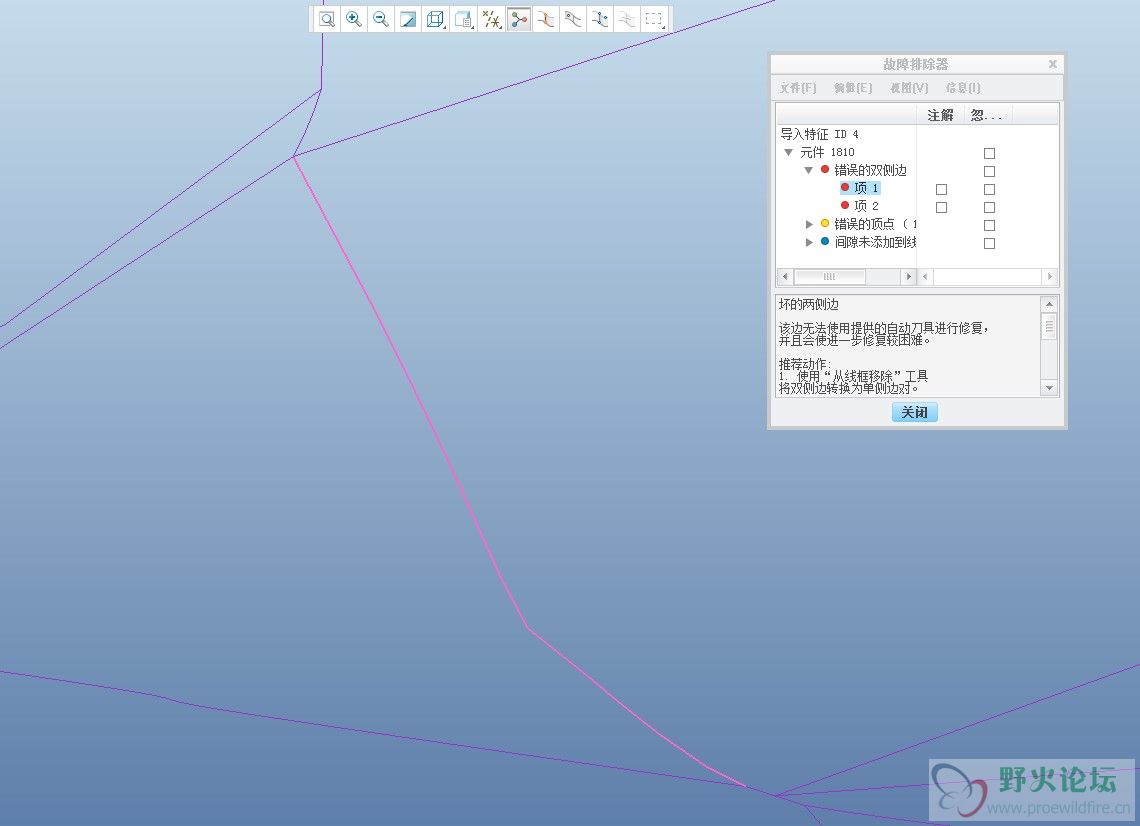Expand the 间隙未添加到线 node
Screen dimensions: 1140x826
click(809, 242)
